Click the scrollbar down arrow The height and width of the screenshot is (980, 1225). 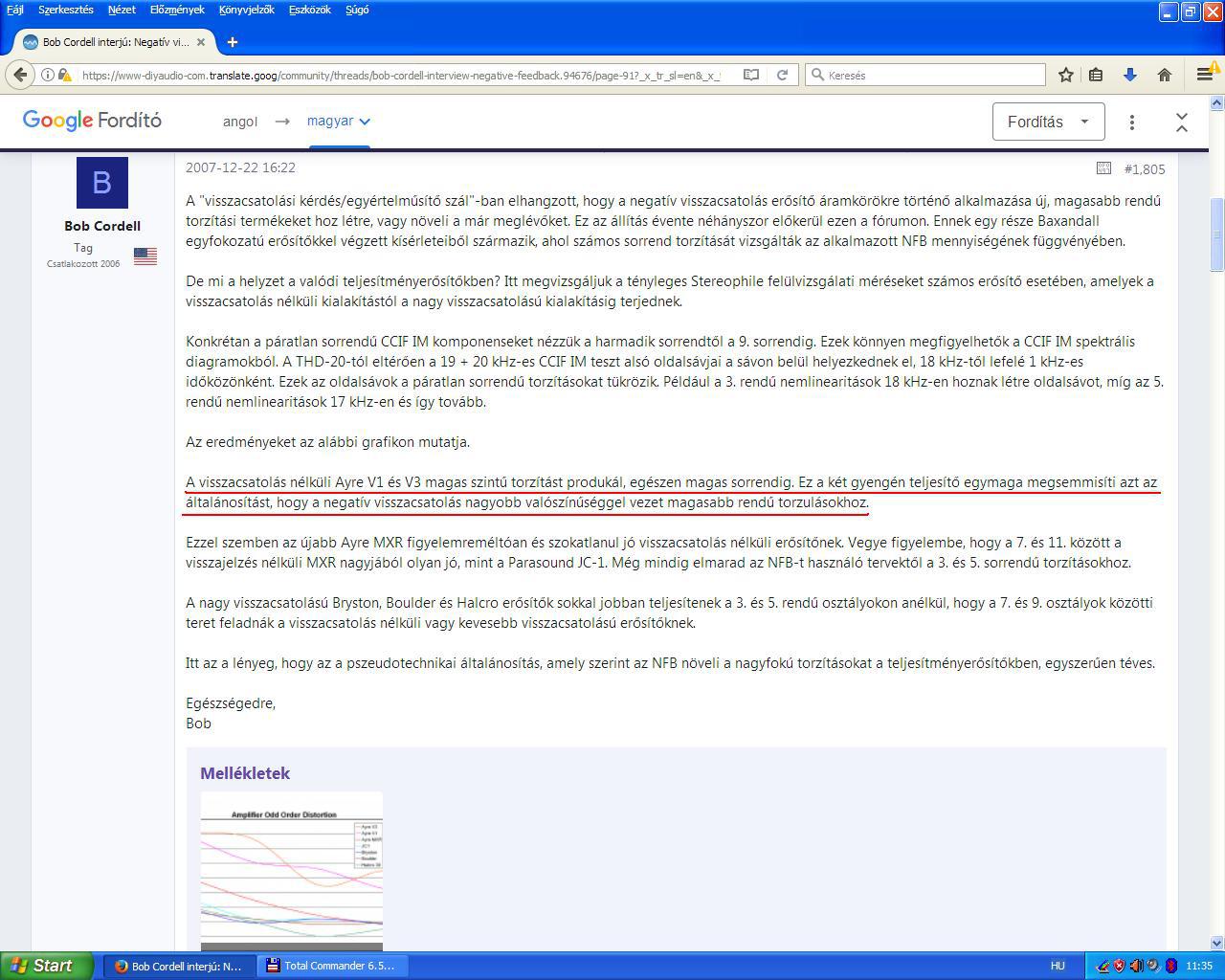1216,943
